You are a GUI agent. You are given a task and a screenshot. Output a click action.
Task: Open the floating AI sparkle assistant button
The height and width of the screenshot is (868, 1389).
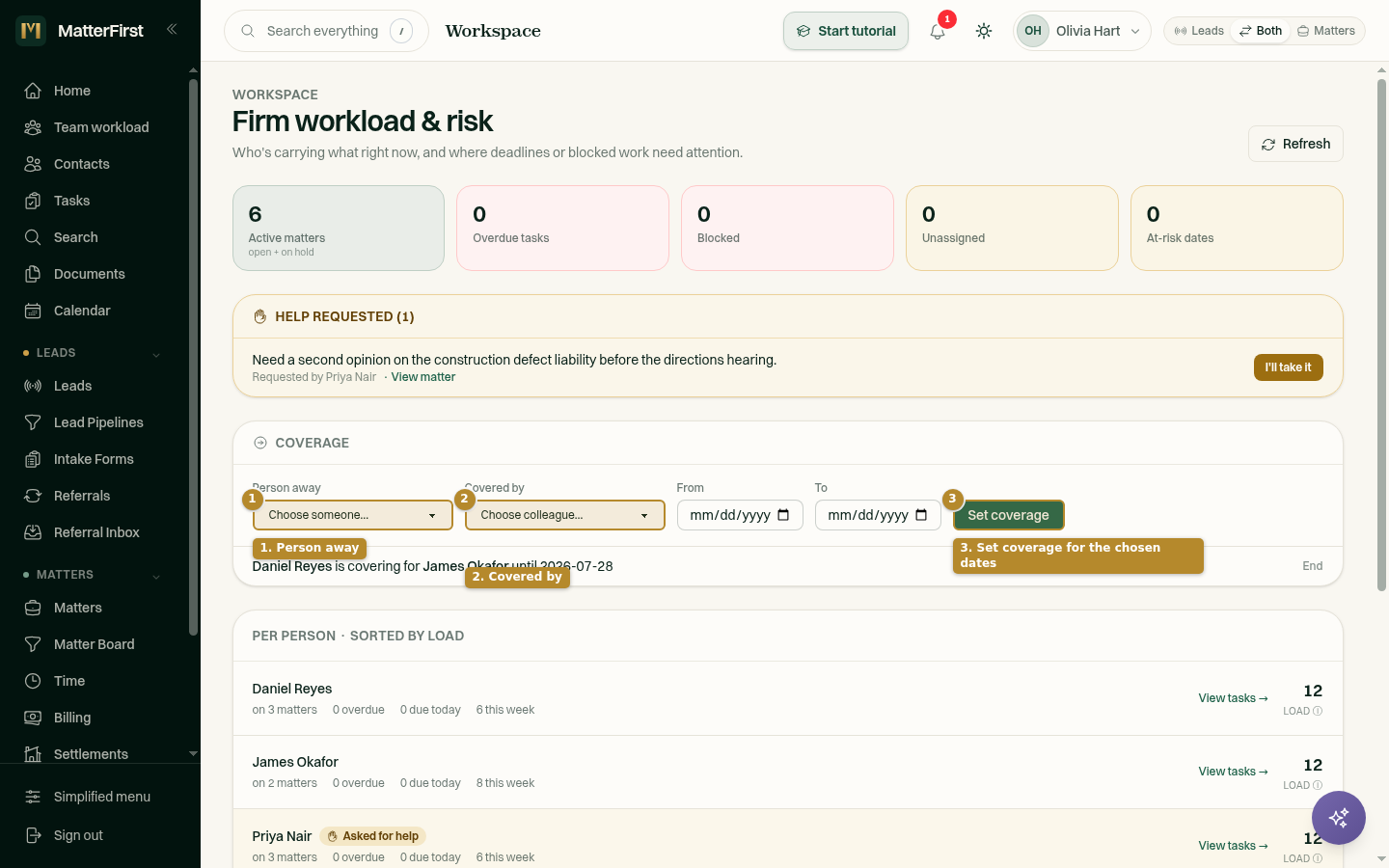pos(1339,818)
